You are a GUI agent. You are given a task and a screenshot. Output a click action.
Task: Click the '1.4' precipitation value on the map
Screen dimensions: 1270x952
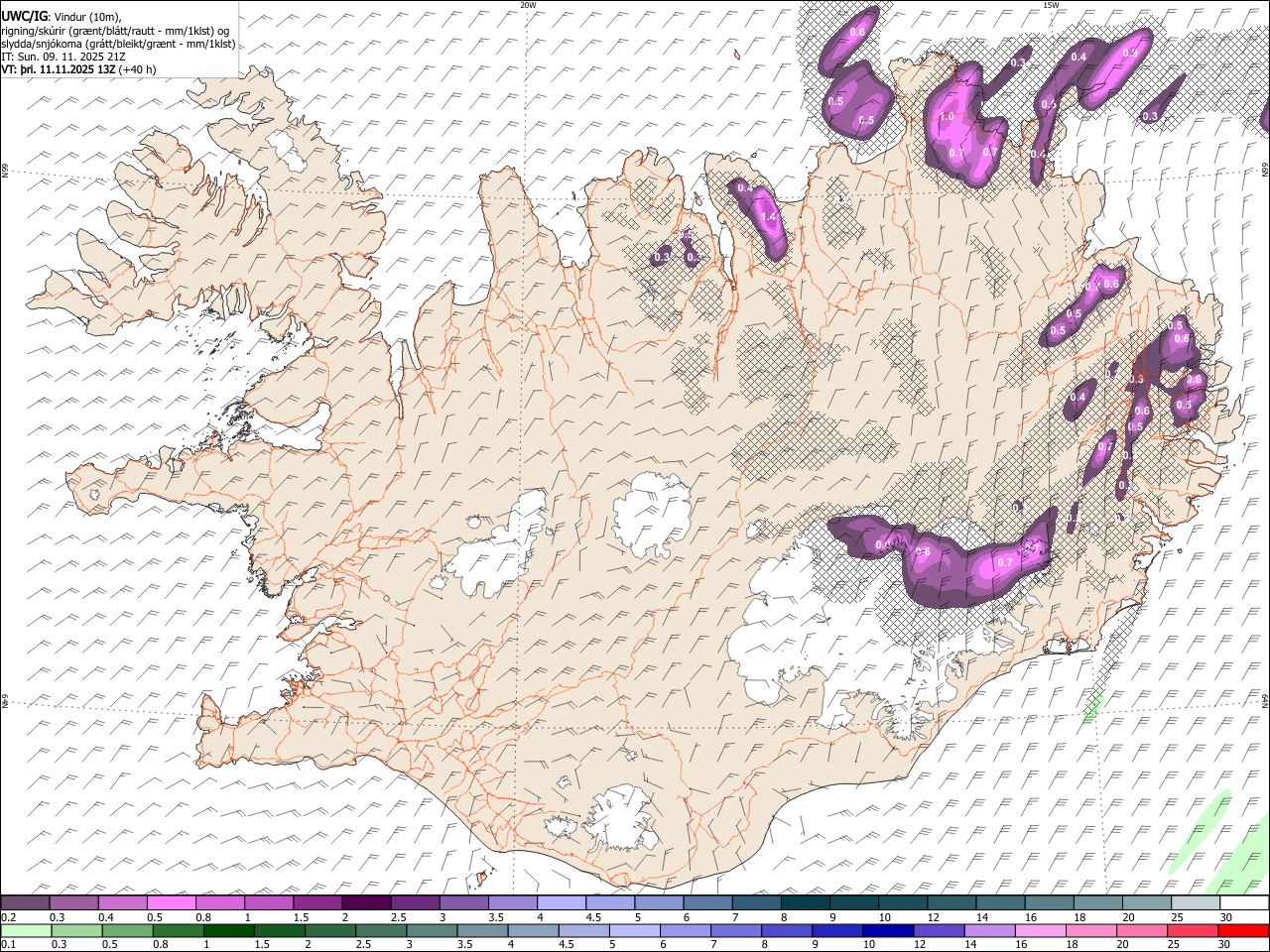767,216
